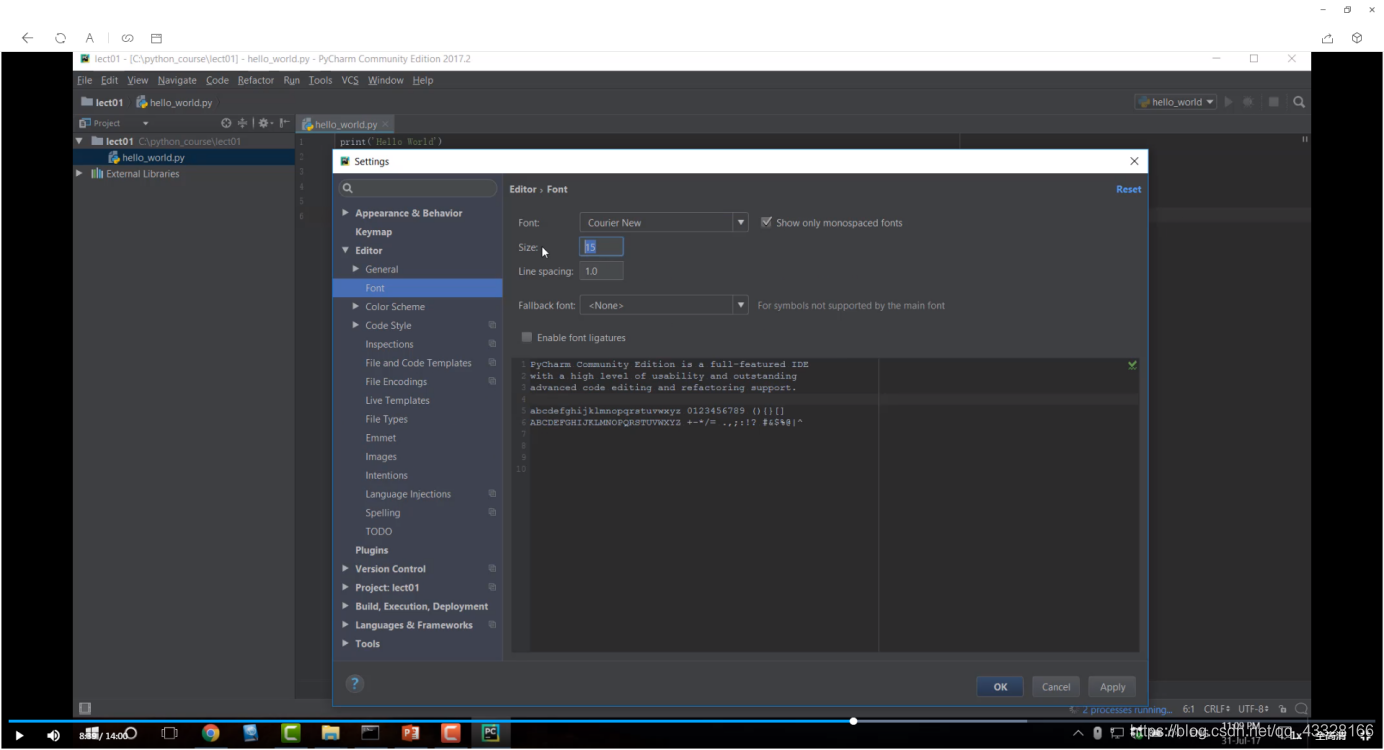The height and width of the screenshot is (750, 1384).
Task: Open the Navigate menu
Action: 177,80
